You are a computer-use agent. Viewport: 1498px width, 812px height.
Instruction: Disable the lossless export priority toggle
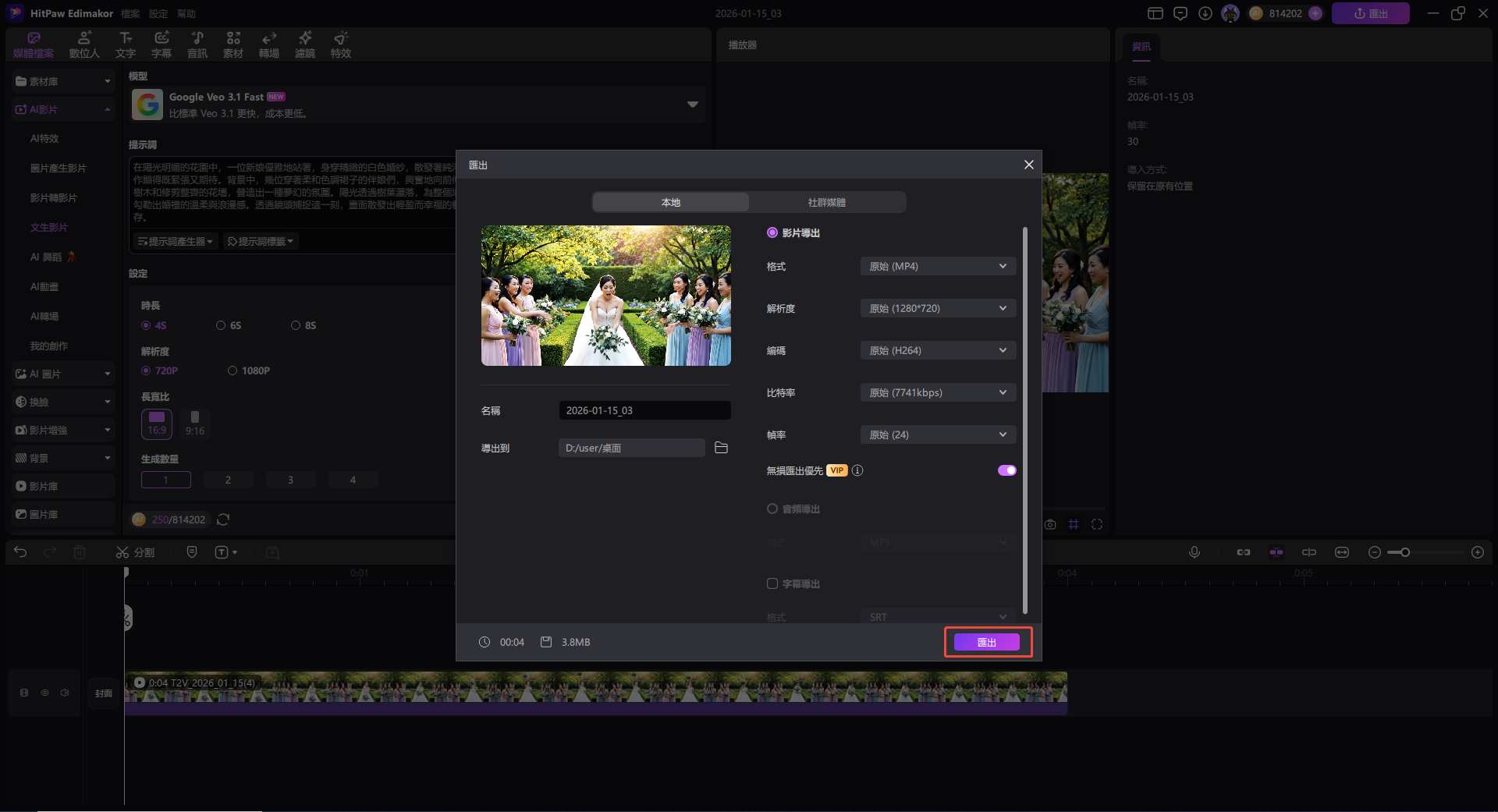point(1006,470)
